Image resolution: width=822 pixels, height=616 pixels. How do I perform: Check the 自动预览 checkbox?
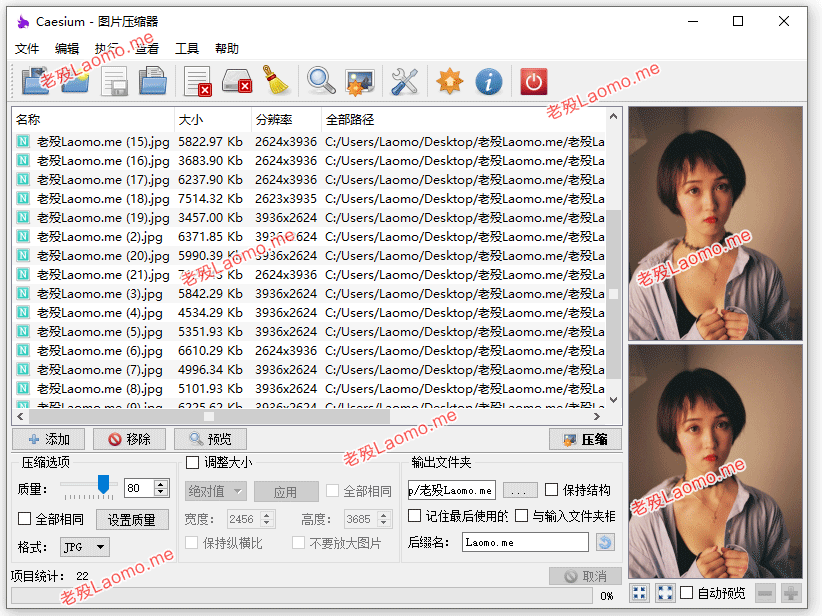click(x=686, y=593)
